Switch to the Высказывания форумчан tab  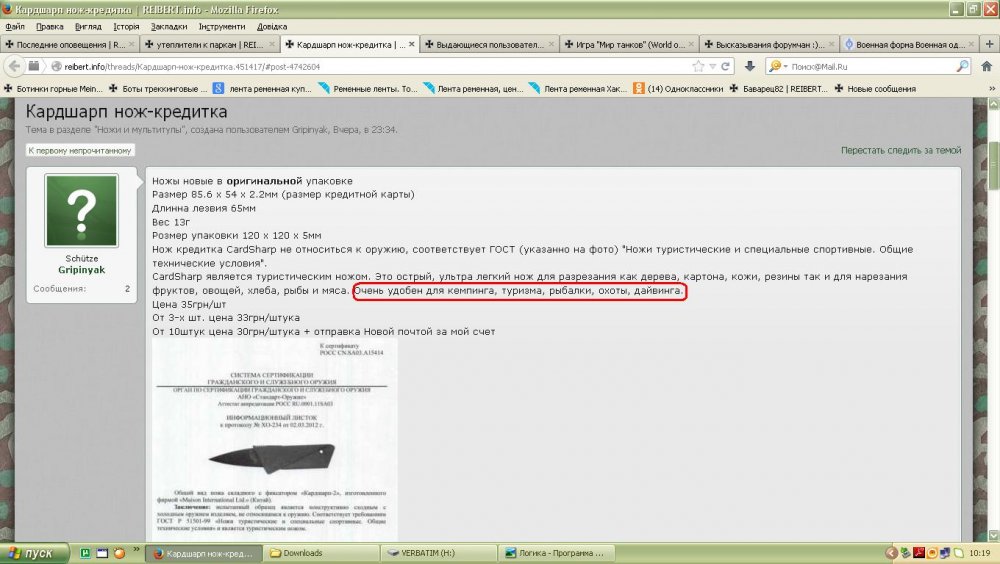coord(769,44)
